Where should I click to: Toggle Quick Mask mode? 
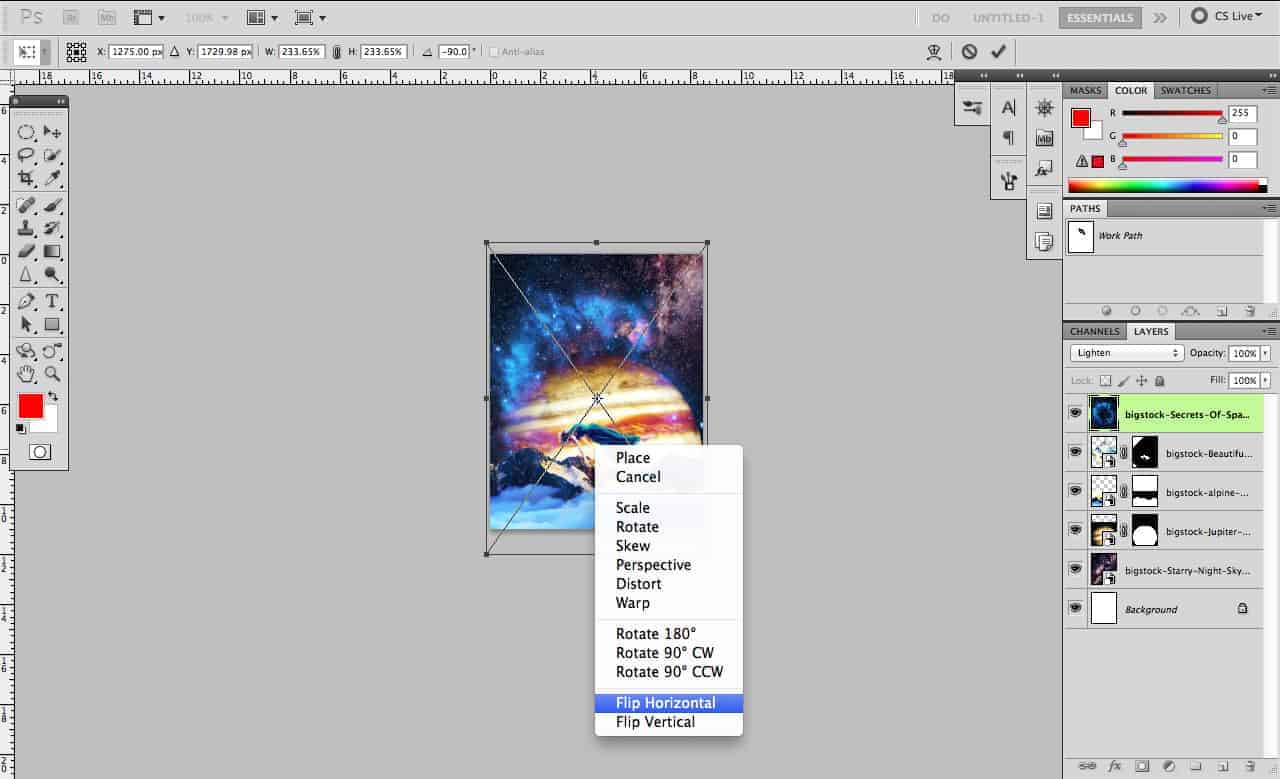click(40, 452)
